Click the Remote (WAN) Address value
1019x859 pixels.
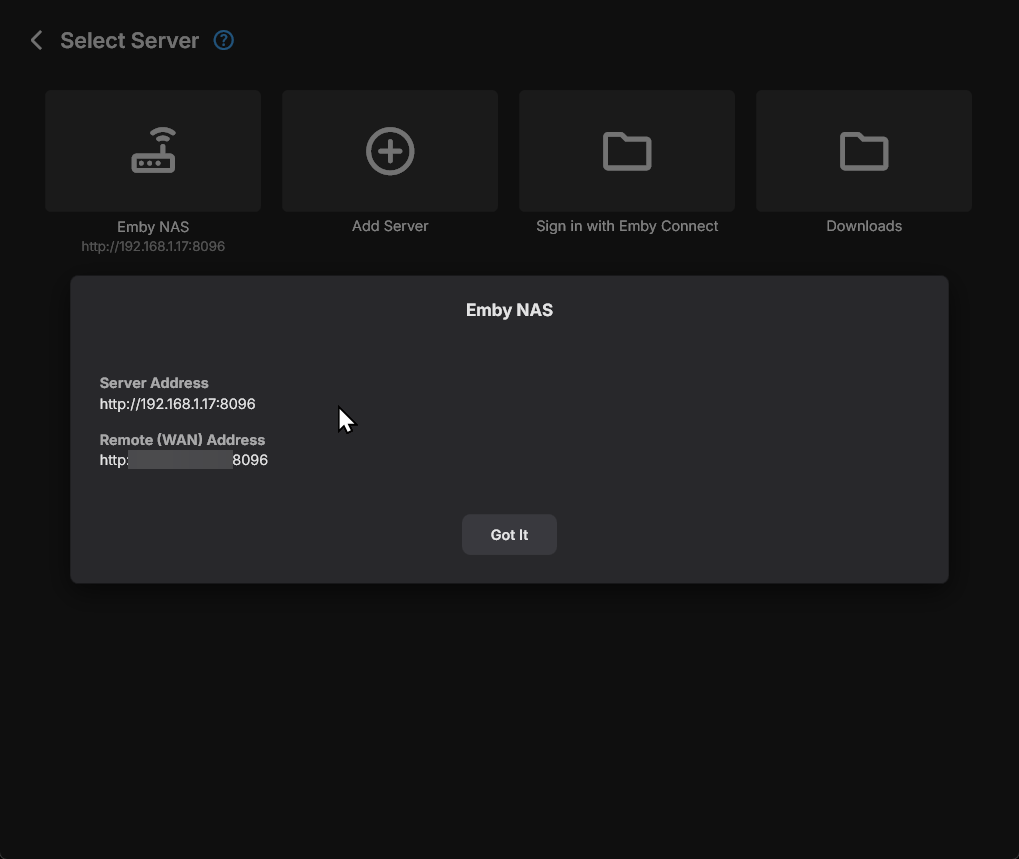pyautogui.click(x=184, y=460)
